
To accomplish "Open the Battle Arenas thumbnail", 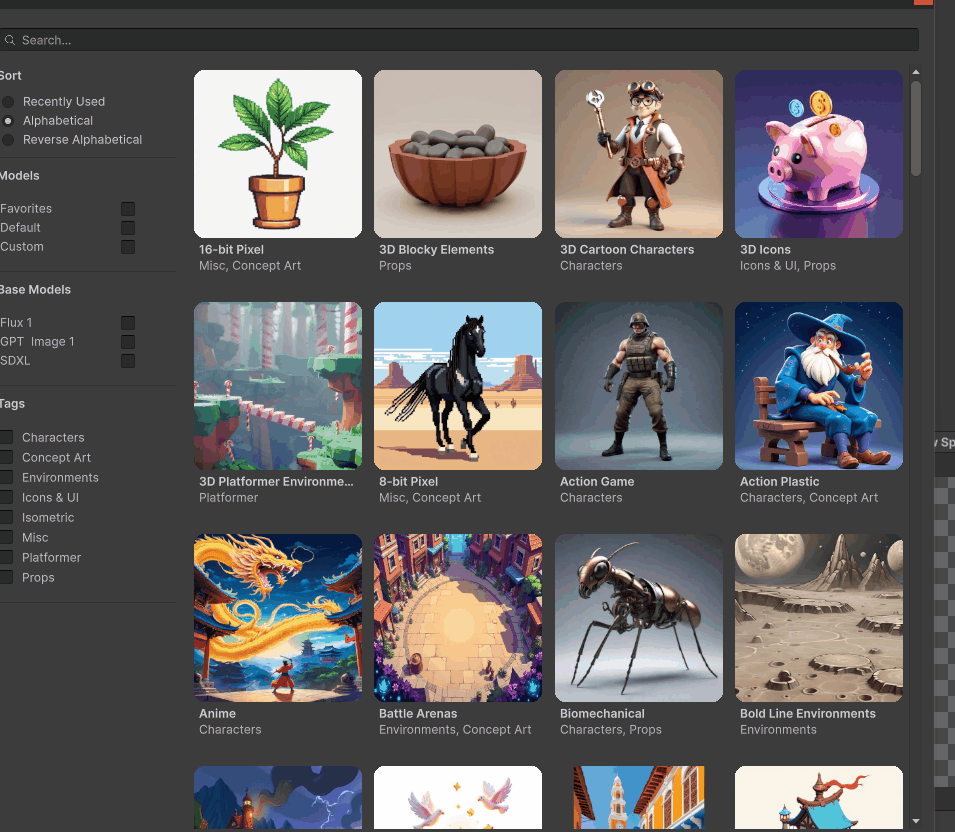I will coord(458,618).
